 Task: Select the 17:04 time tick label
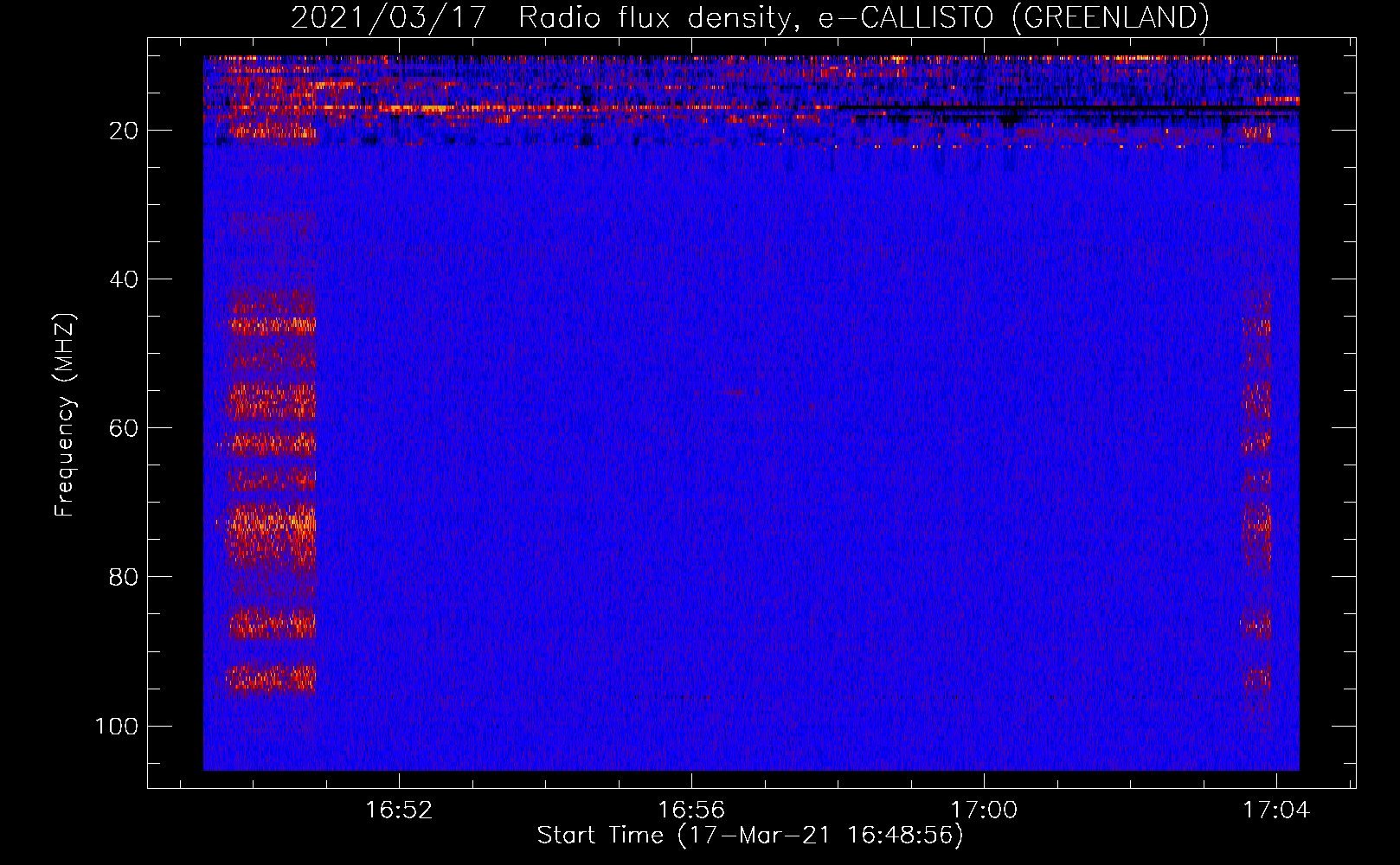[x=1276, y=811]
